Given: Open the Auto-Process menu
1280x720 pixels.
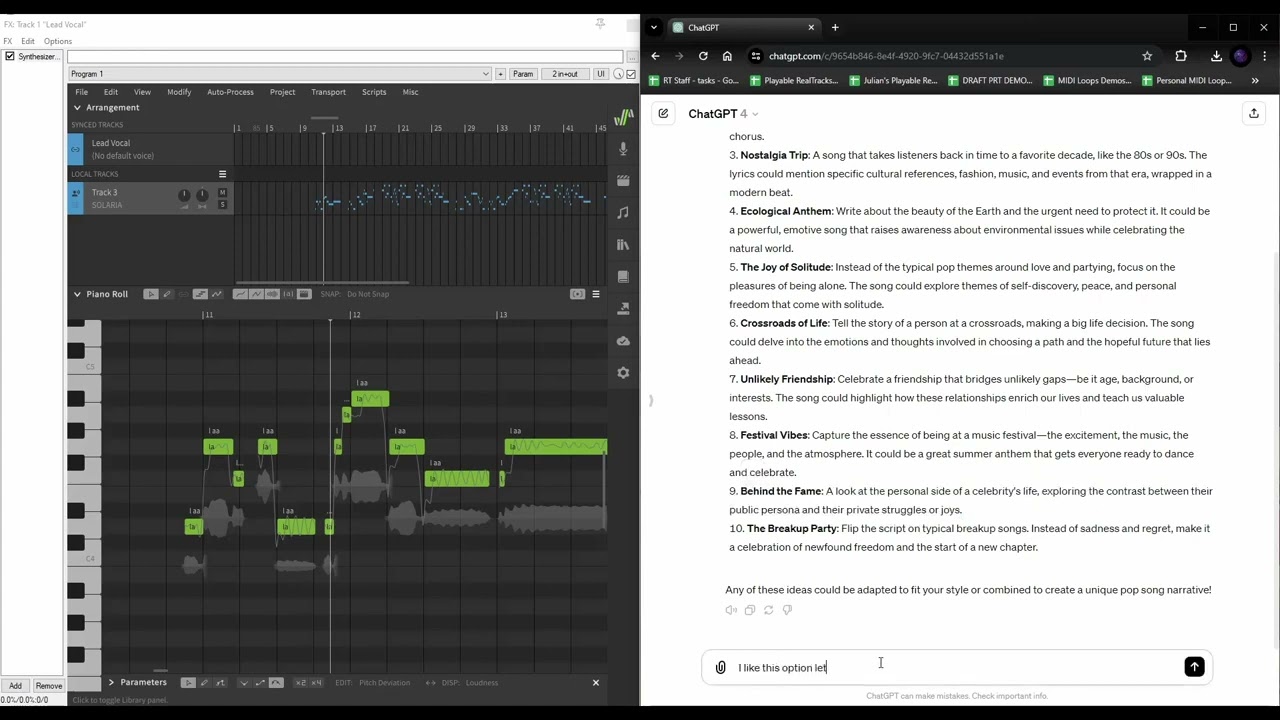Looking at the screenshot, I should (x=230, y=92).
